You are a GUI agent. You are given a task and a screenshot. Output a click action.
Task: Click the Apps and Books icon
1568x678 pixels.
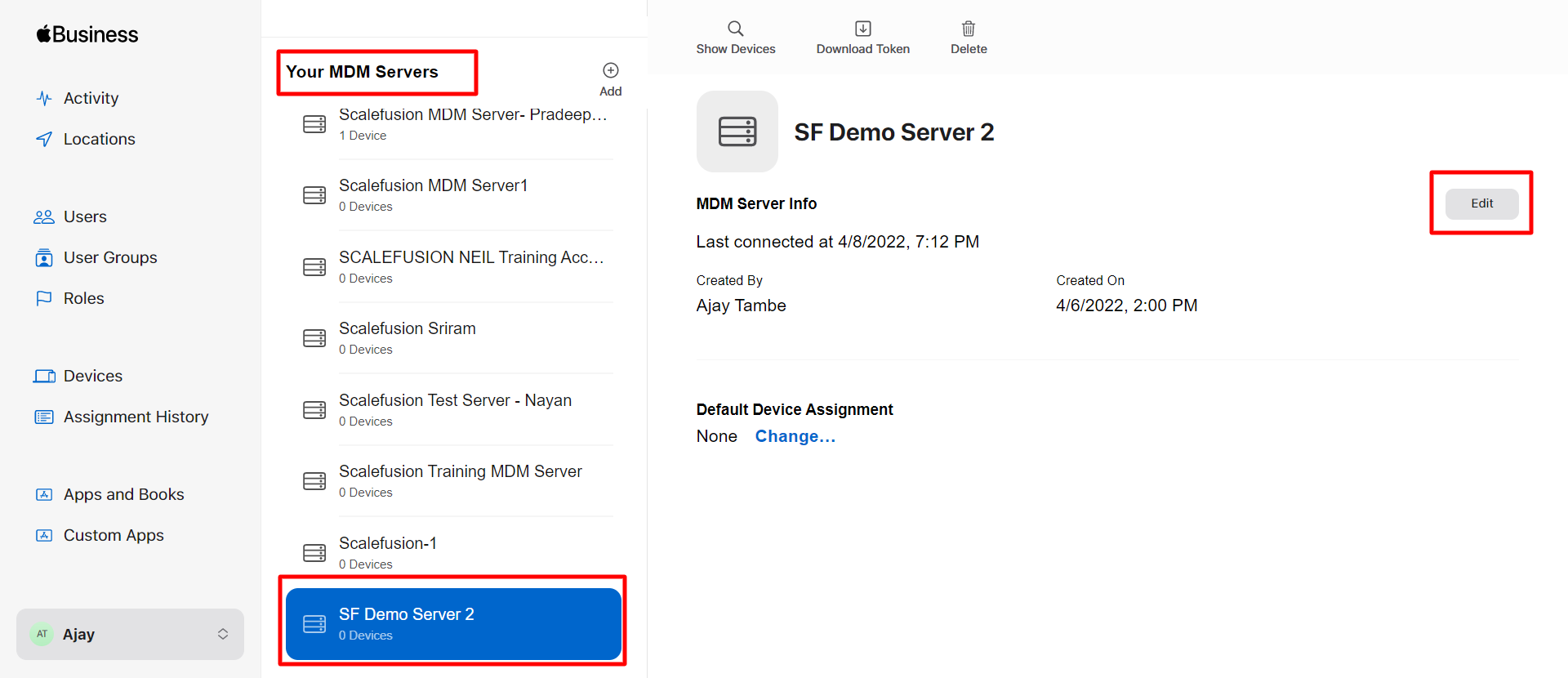click(44, 495)
